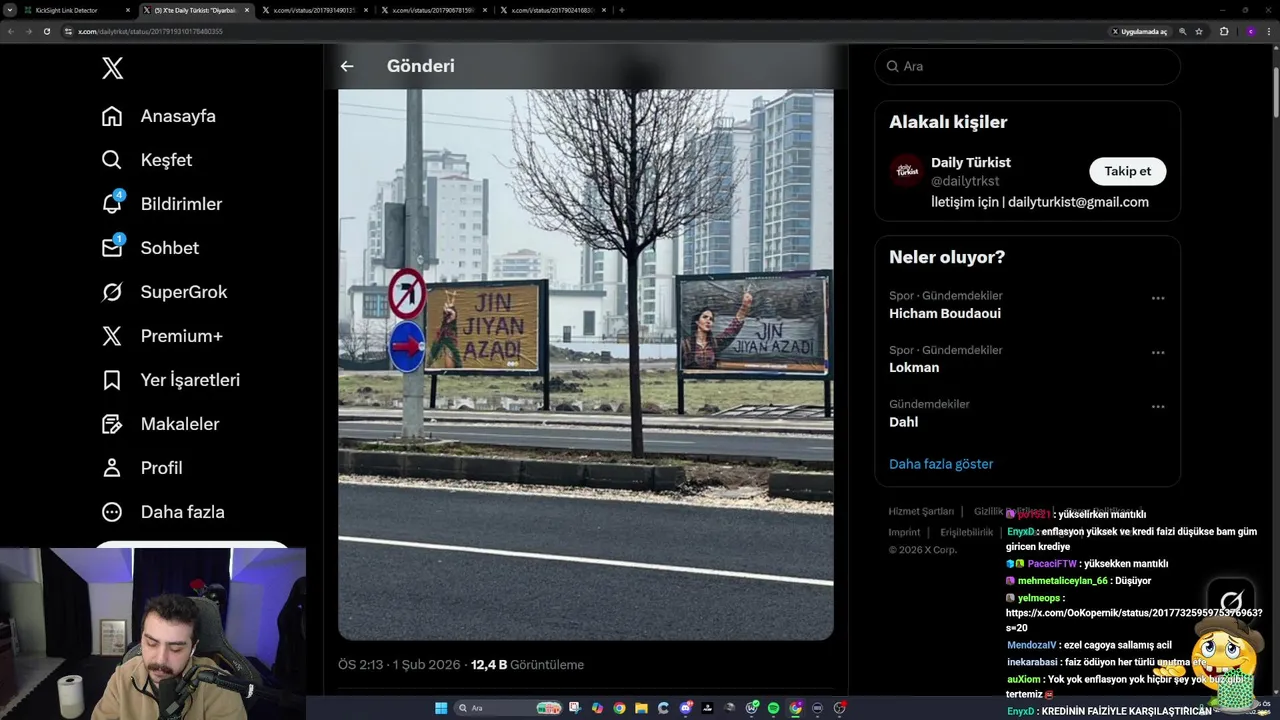Click the Daha fazla ellipsis circle icon
Viewport: 1280px width, 720px height.
[112, 512]
